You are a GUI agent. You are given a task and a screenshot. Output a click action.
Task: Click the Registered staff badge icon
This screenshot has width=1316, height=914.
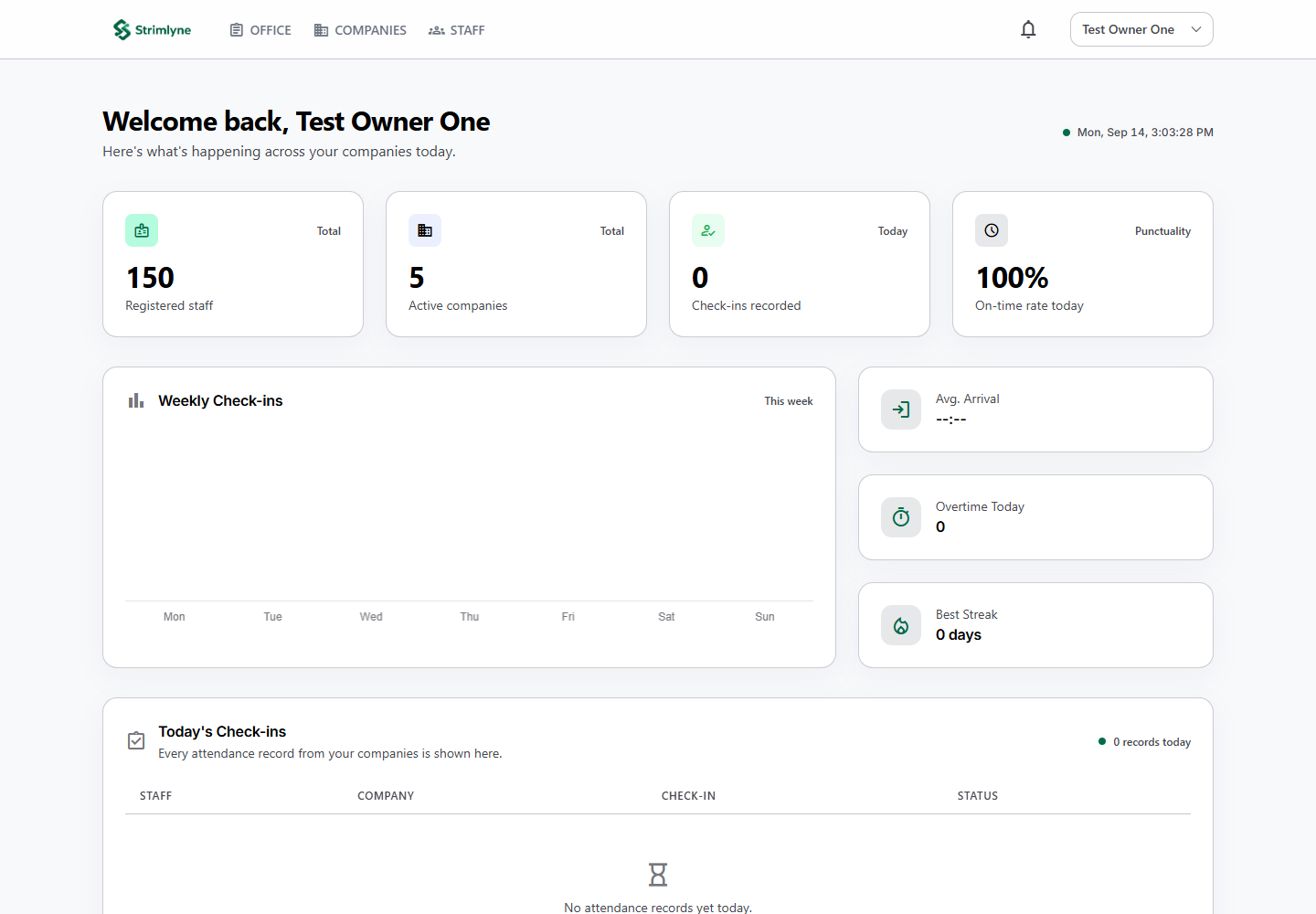142,230
